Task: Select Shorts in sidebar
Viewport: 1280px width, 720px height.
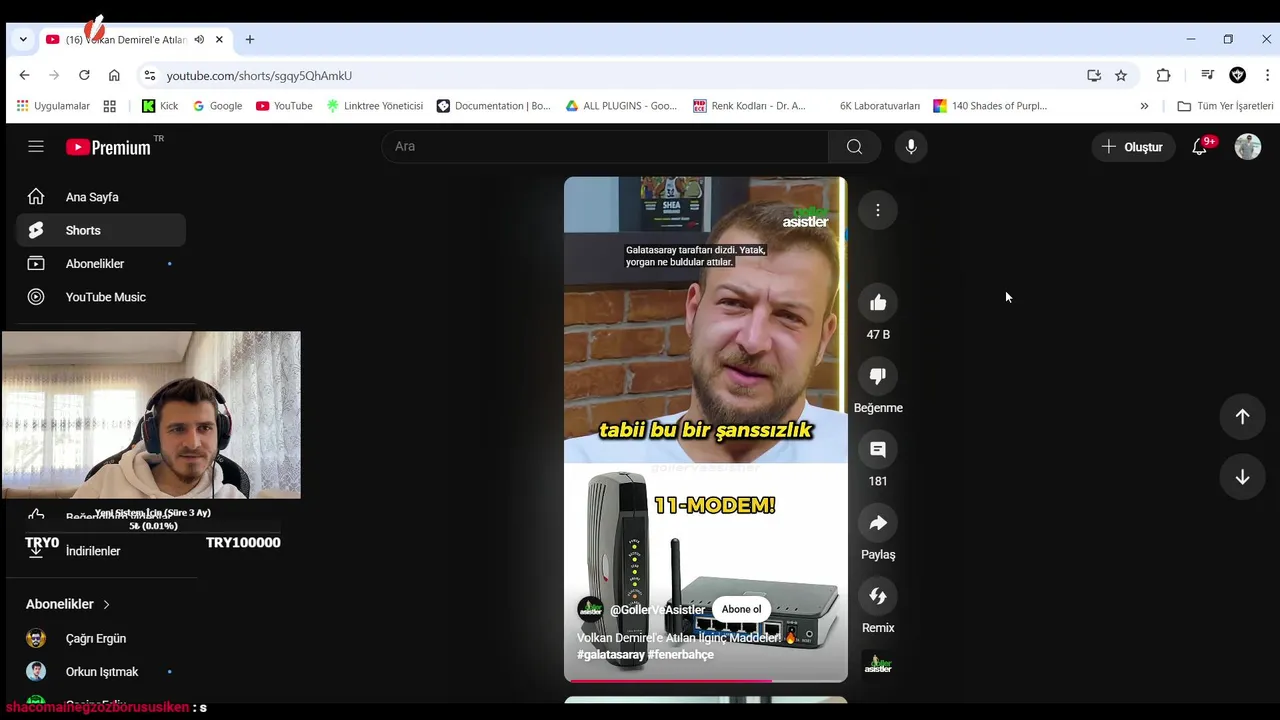Action: tap(100, 230)
